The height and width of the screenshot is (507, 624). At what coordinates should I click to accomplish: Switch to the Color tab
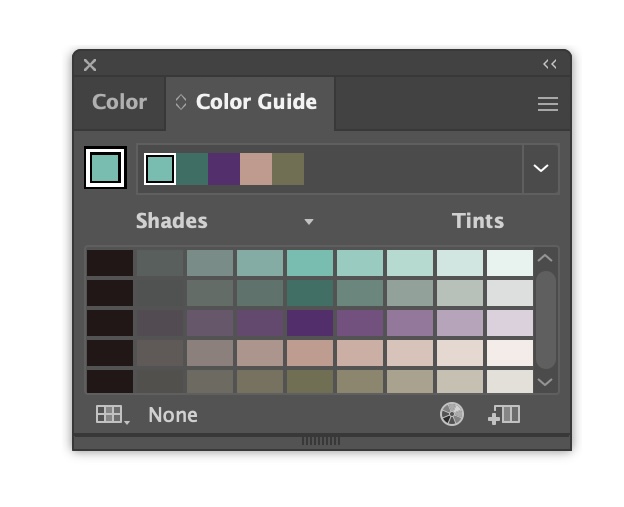119,102
